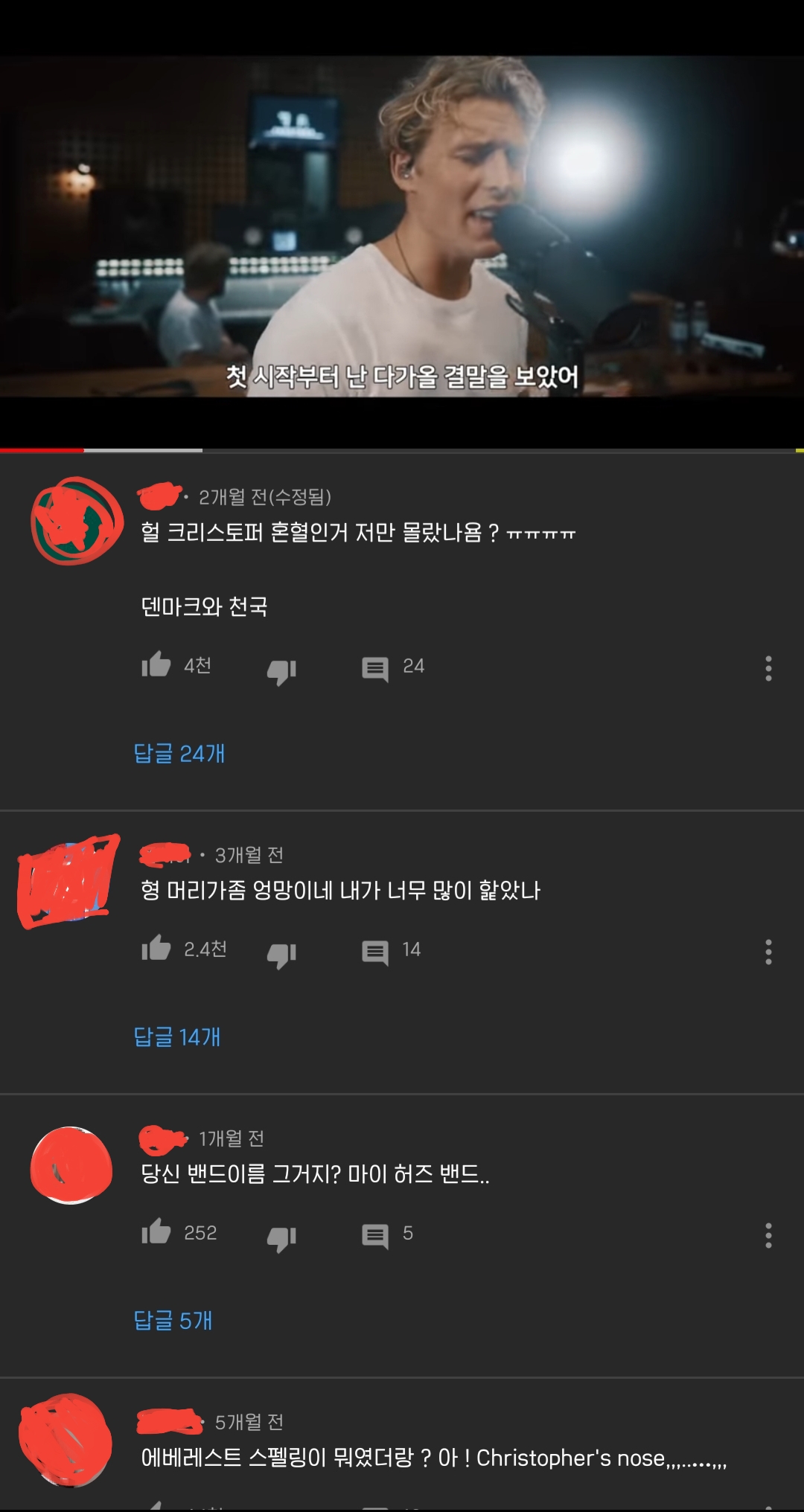Expand 답글 14개 replies

pyautogui.click(x=177, y=1037)
